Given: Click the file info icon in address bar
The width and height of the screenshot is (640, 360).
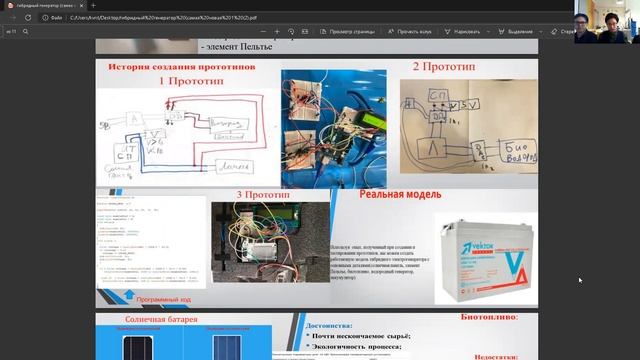Looking at the screenshot, I should coord(45,18).
